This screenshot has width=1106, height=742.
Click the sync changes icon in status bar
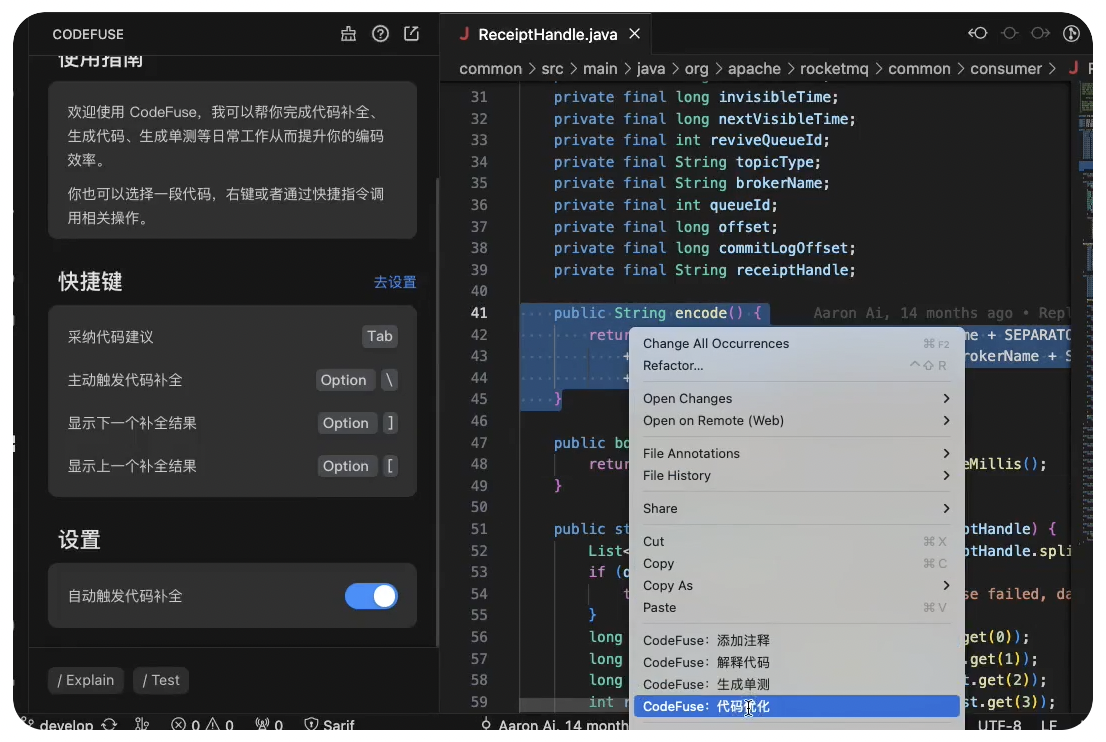[x=109, y=724]
